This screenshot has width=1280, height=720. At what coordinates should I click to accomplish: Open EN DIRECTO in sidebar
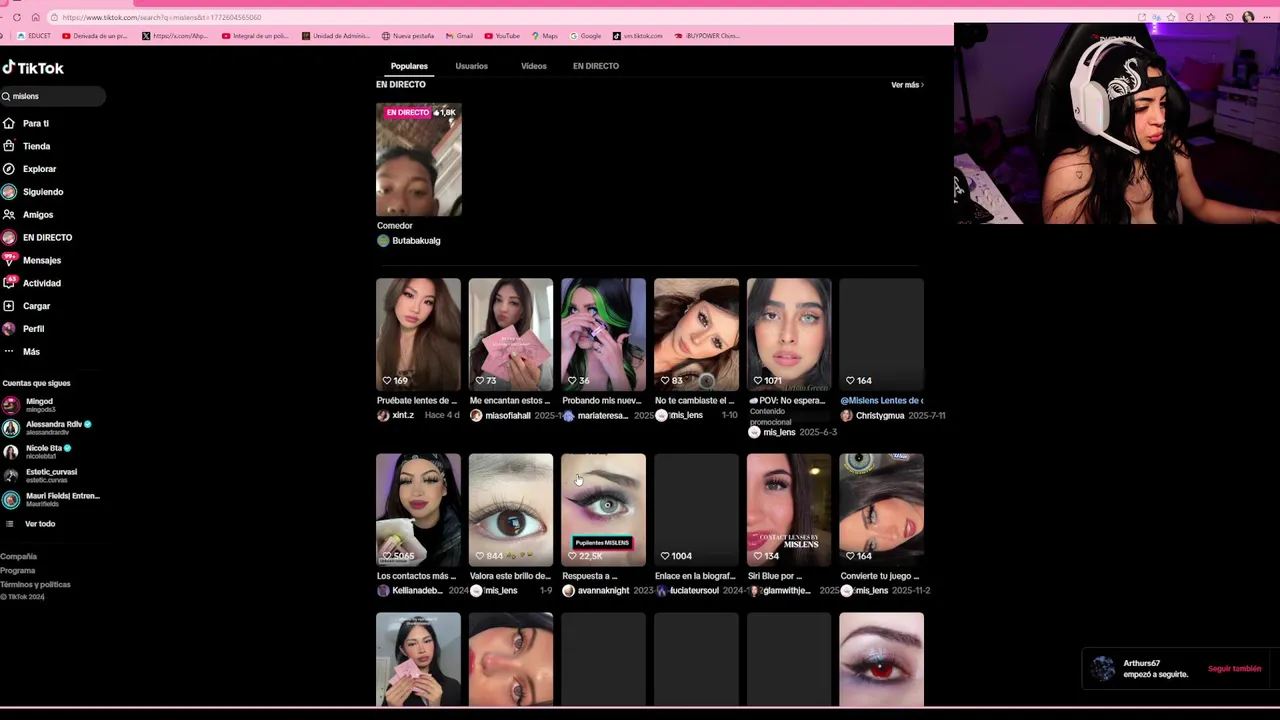(x=38, y=238)
